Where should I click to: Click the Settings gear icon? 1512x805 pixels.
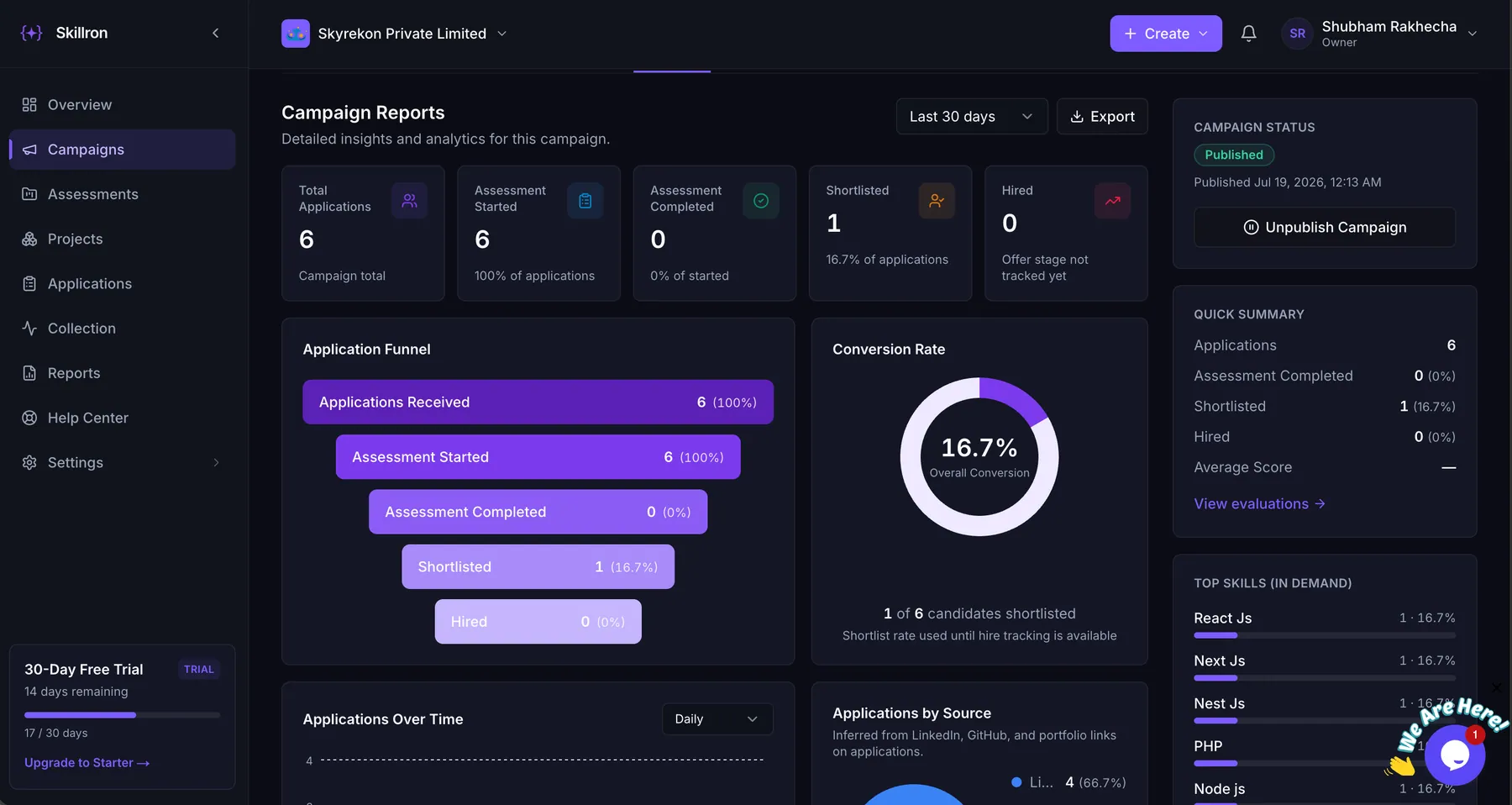click(x=29, y=462)
